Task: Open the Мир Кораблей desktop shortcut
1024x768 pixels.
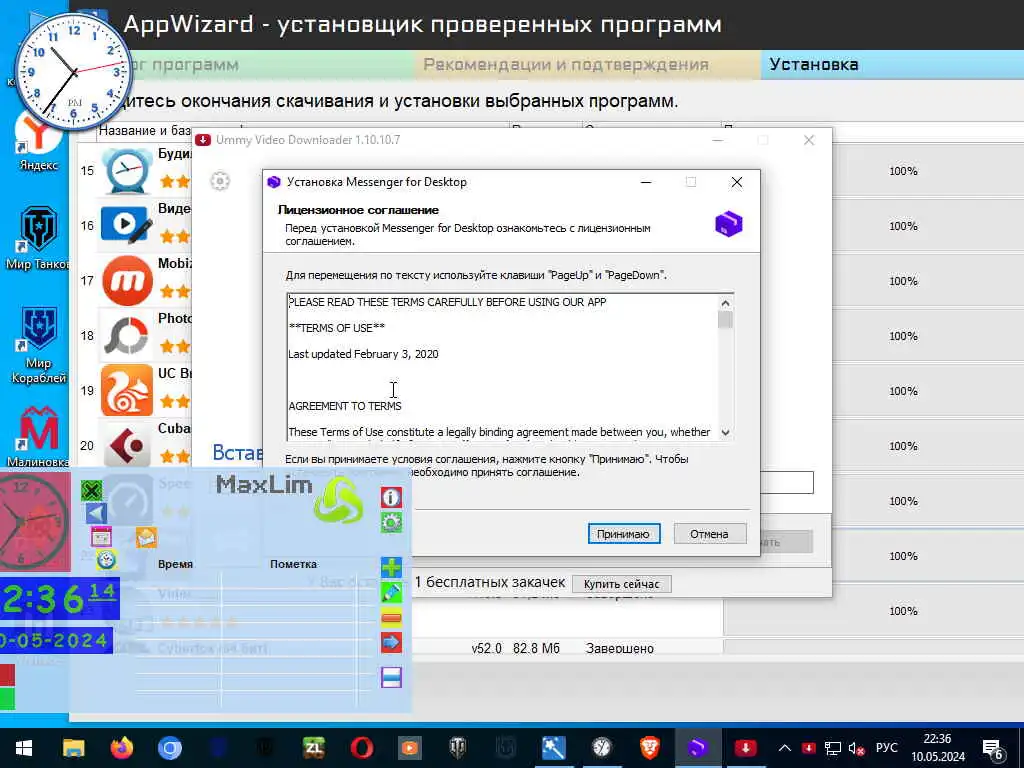Action: (39, 346)
